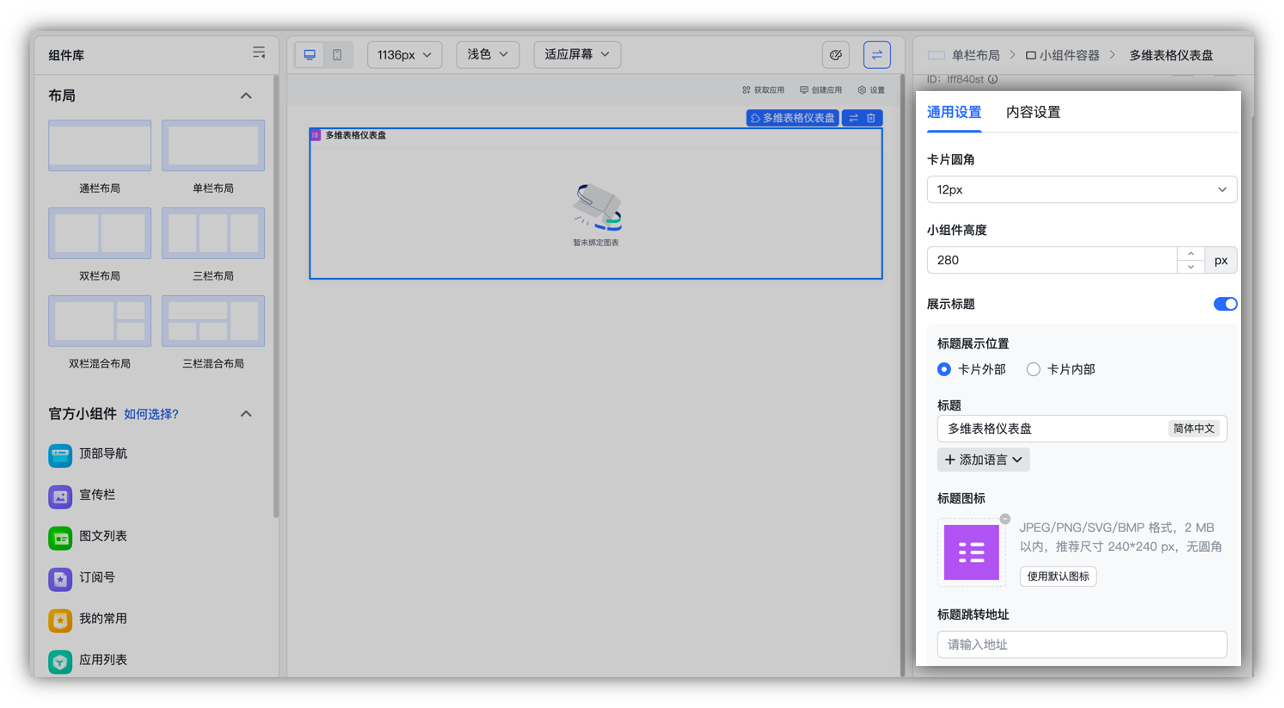This screenshot has width=1284, height=708.
Task: Remove the title icon image
Action: pos(1005,519)
